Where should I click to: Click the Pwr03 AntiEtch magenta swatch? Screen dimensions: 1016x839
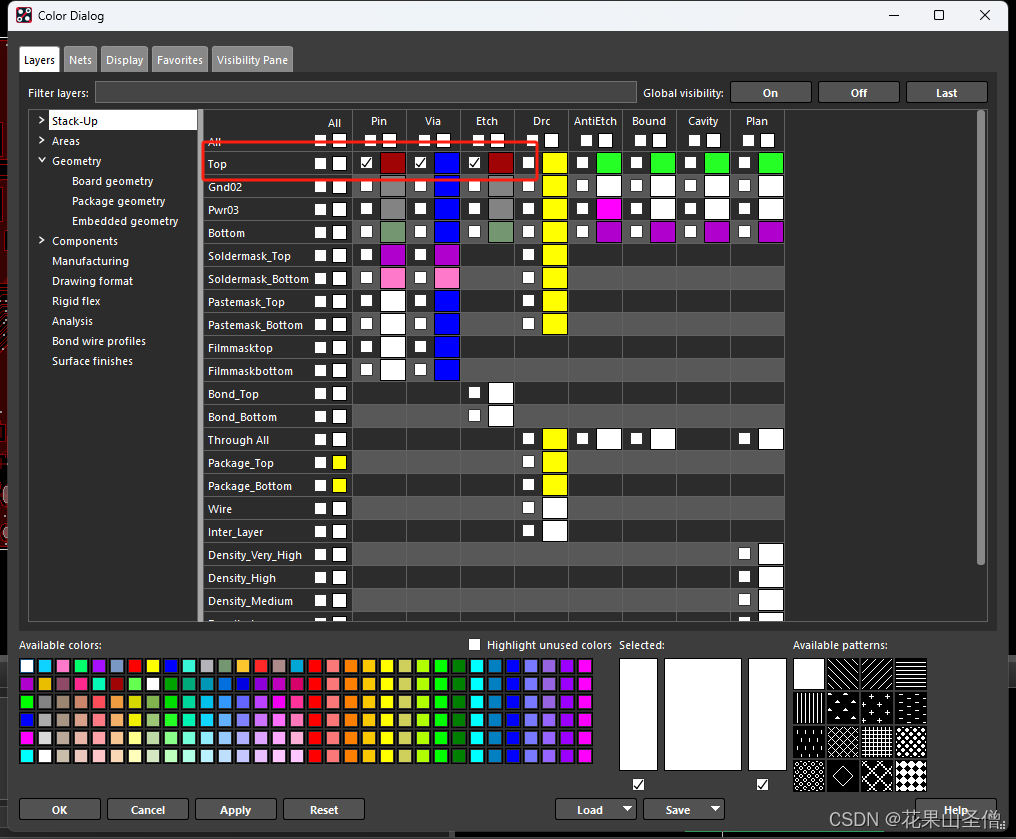click(608, 209)
